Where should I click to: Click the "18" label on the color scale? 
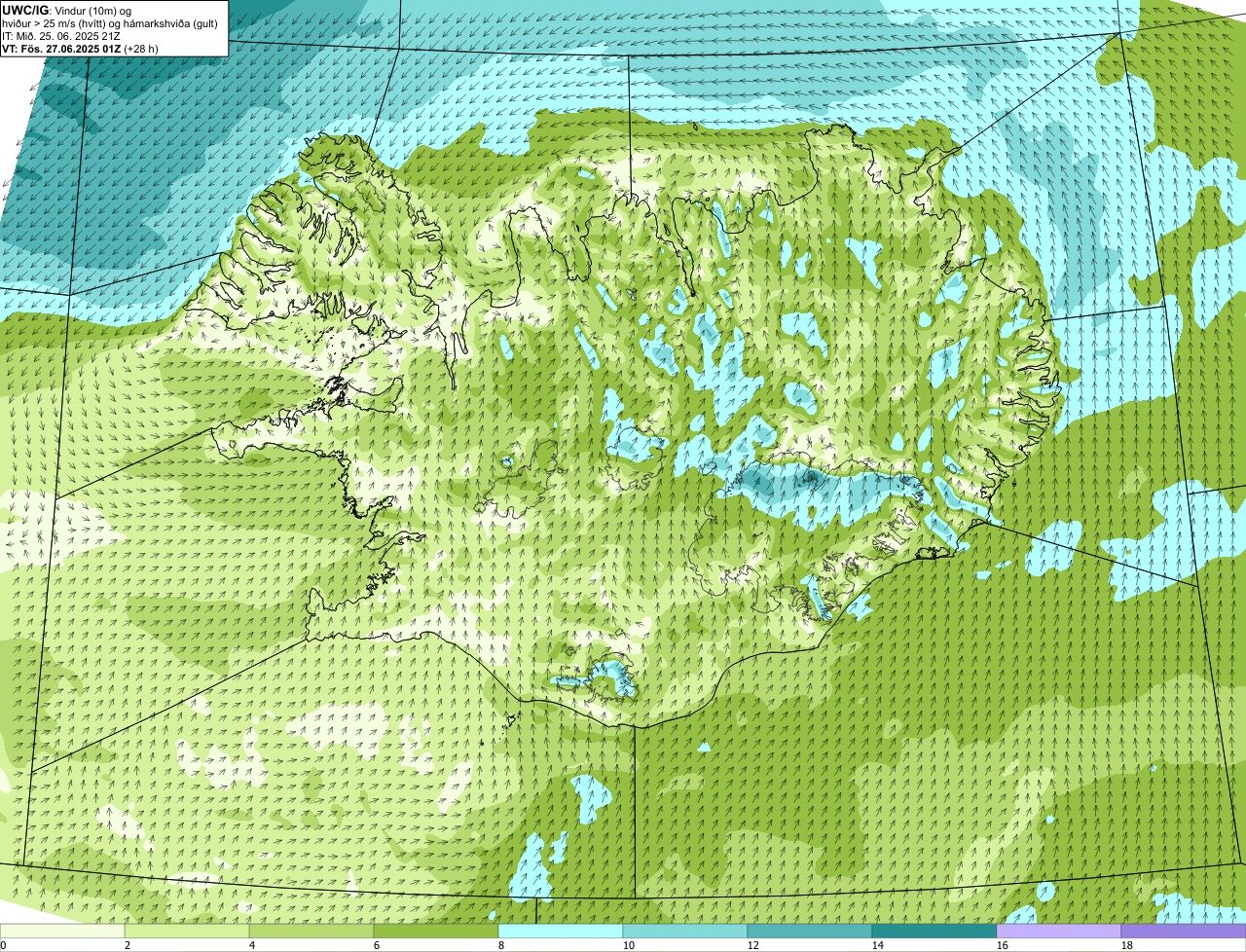point(1127,945)
